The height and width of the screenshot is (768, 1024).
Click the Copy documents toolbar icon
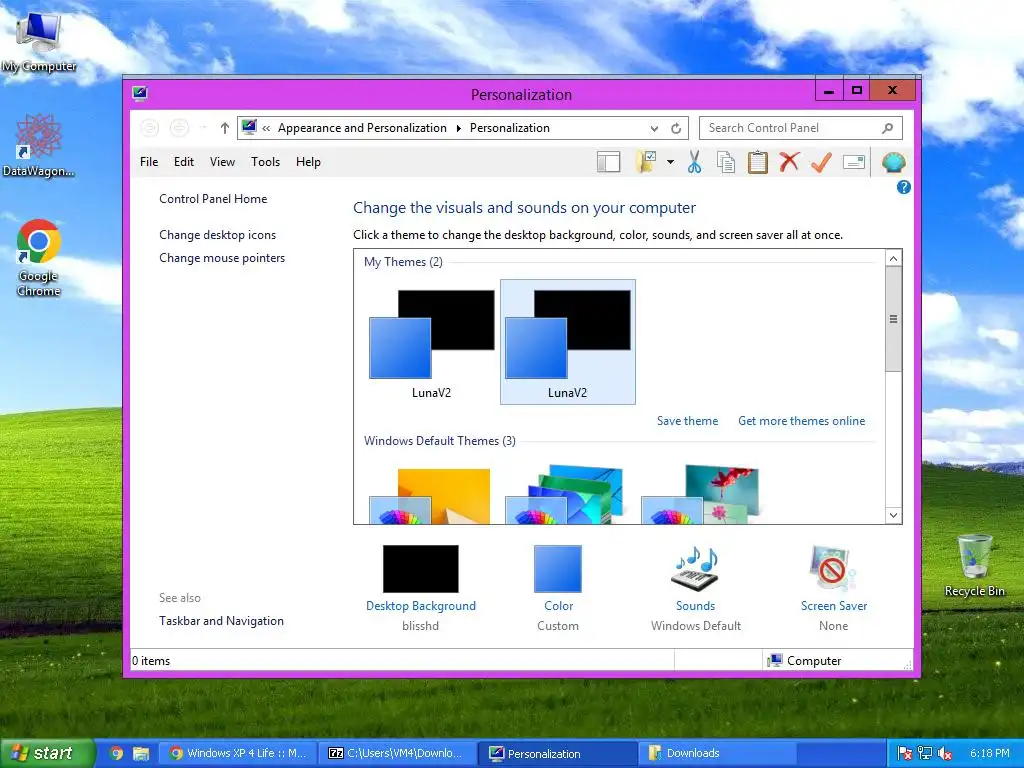pos(726,162)
